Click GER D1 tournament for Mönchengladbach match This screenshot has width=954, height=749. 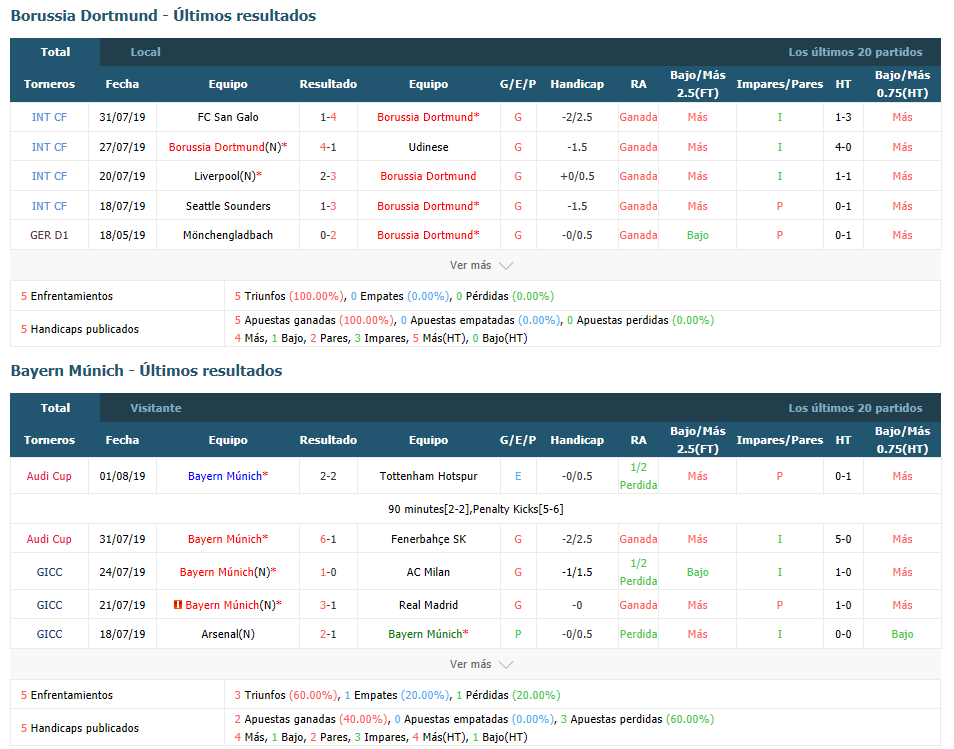(x=49, y=235)
